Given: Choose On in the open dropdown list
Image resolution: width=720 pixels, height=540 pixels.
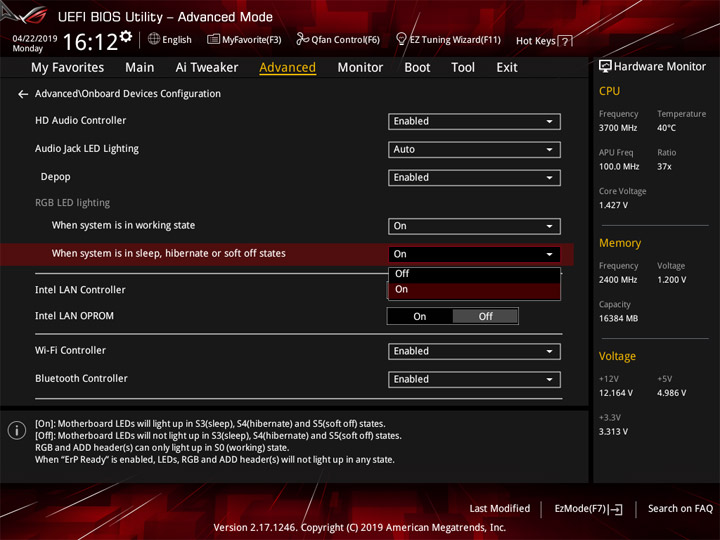Looking at the screenshot, I should tap(474, 290).
